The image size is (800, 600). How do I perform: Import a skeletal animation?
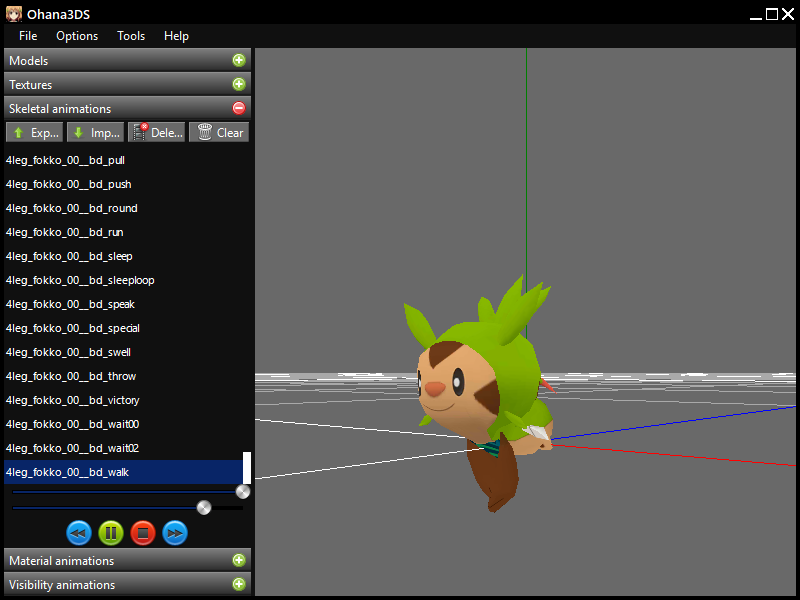(x=95, y=132)
